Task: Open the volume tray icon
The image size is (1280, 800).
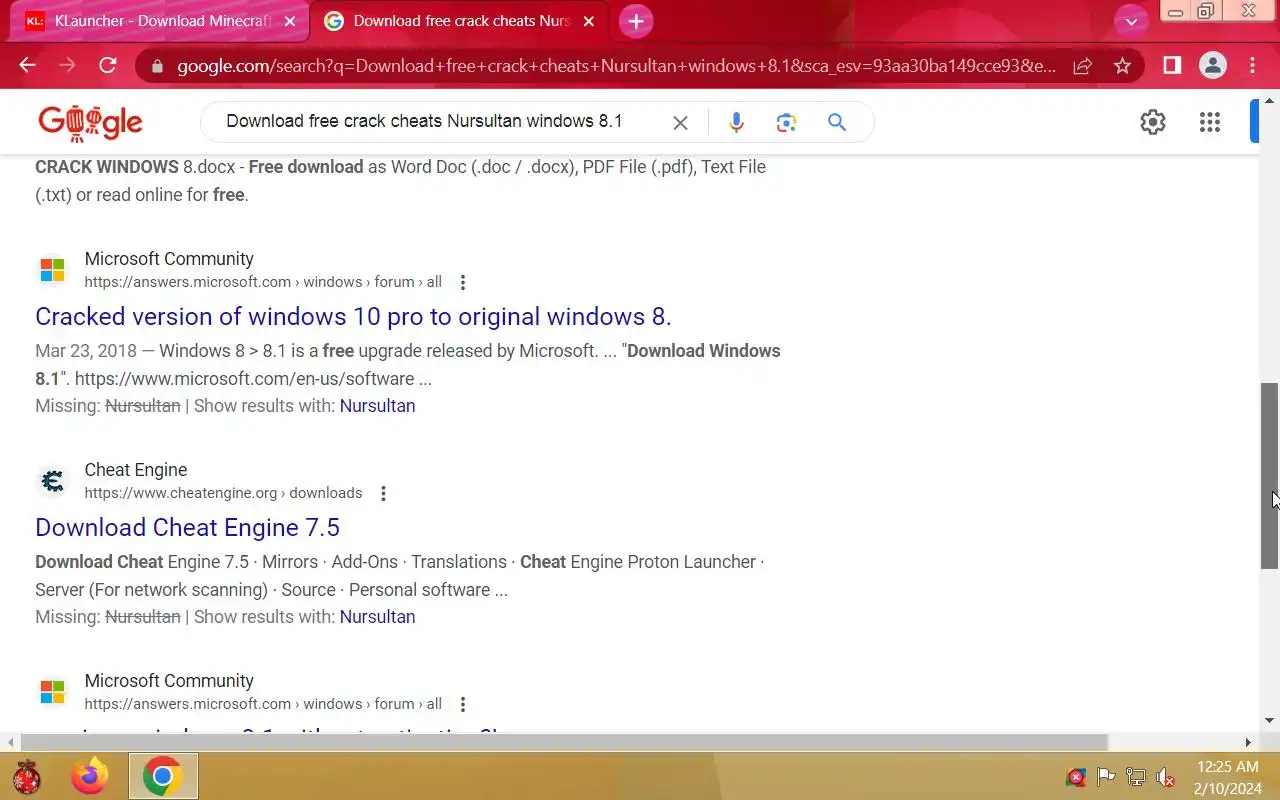Action: click(x=1165, y=777)
